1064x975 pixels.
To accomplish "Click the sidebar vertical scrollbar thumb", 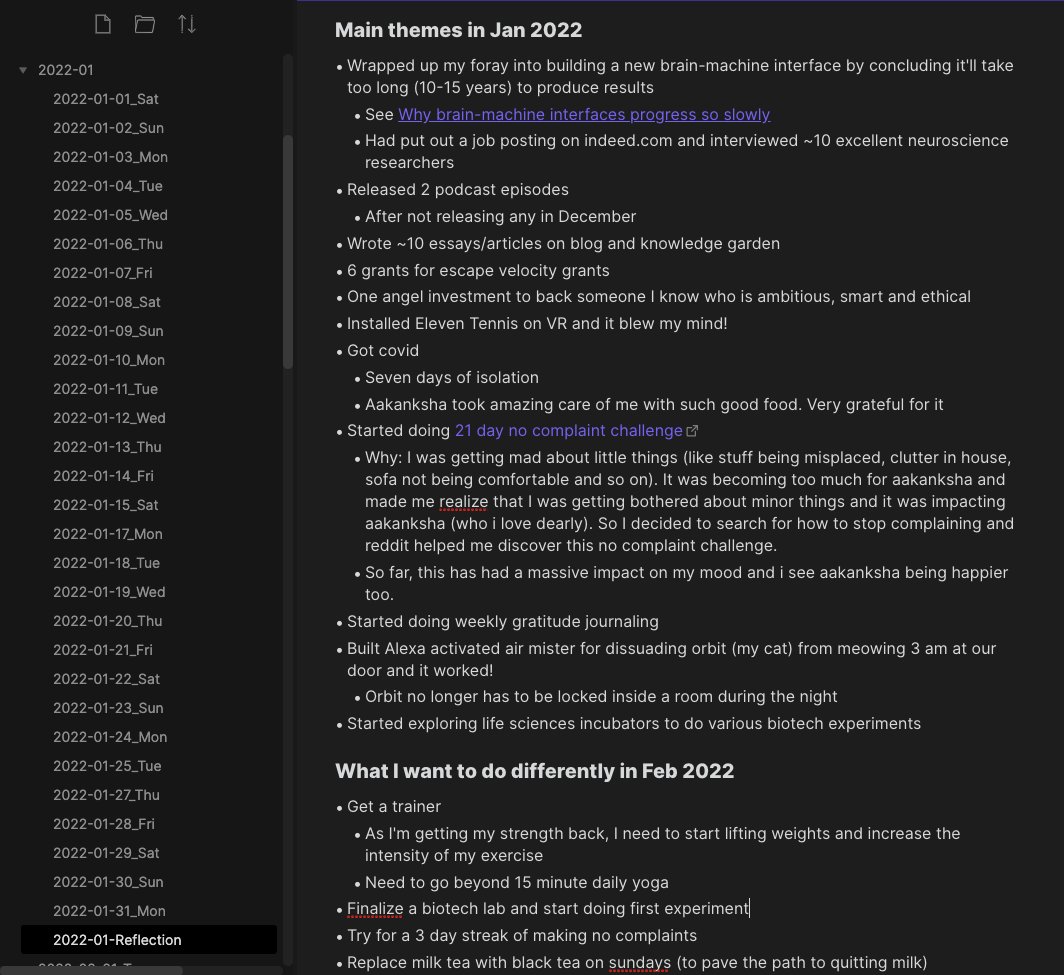I will point(288,251).
